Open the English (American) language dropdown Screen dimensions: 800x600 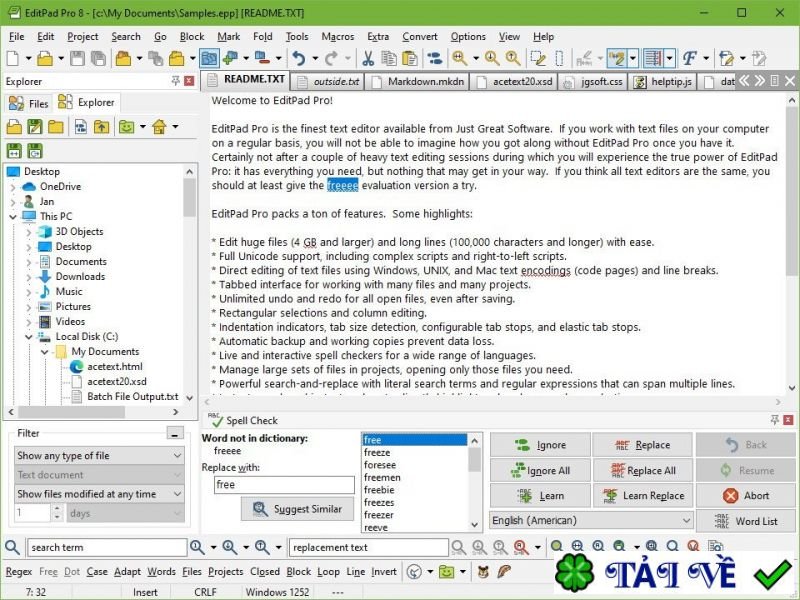coord(591,520)
